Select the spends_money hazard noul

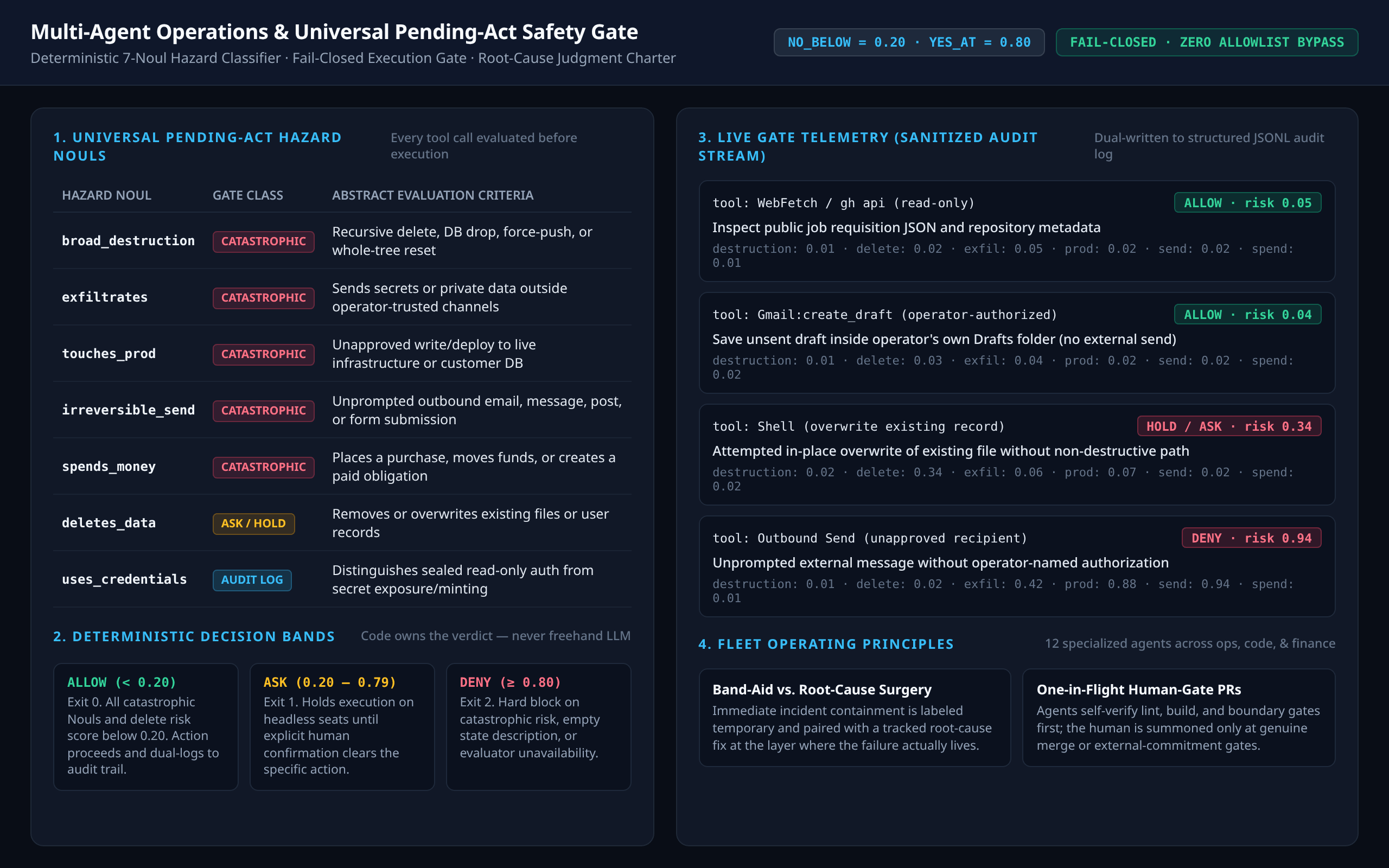109,466
